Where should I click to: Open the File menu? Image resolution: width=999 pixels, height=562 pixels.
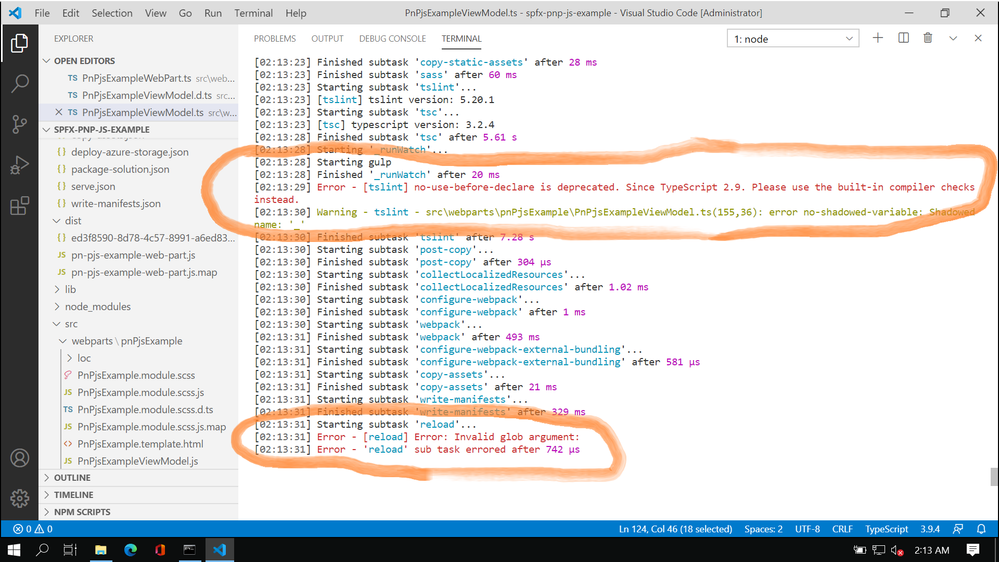(42, 13)
